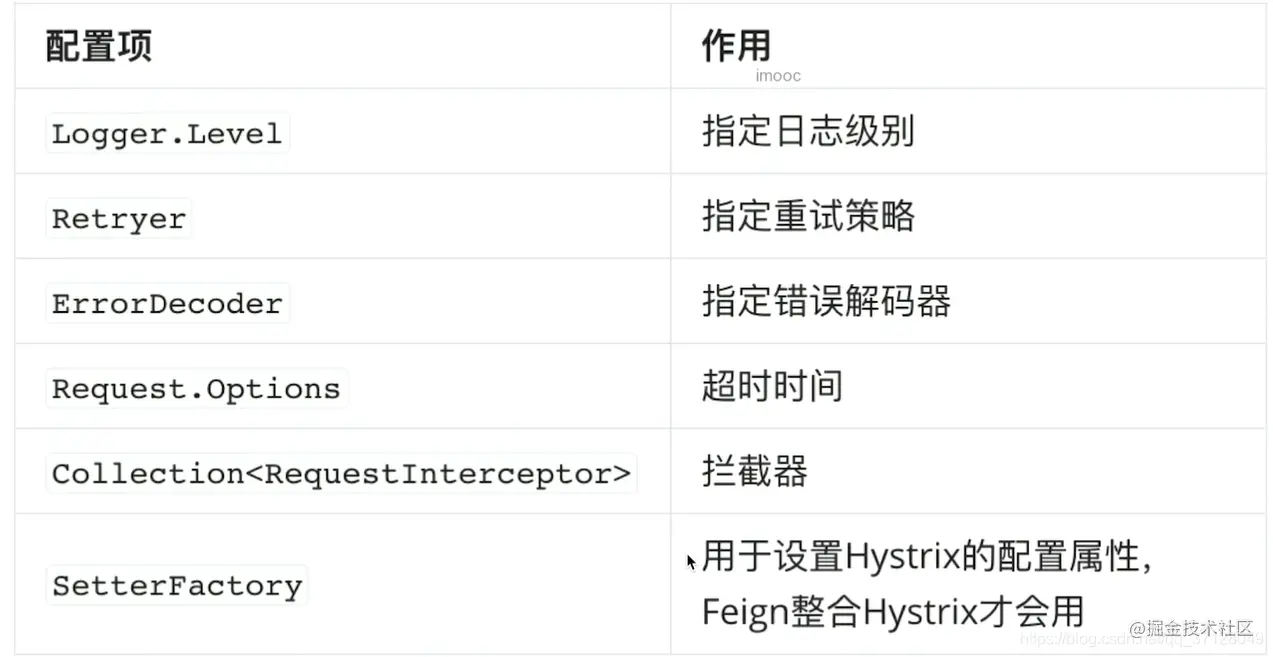
Task: Click the SetterFactory code label
Action: pos(177,585)
